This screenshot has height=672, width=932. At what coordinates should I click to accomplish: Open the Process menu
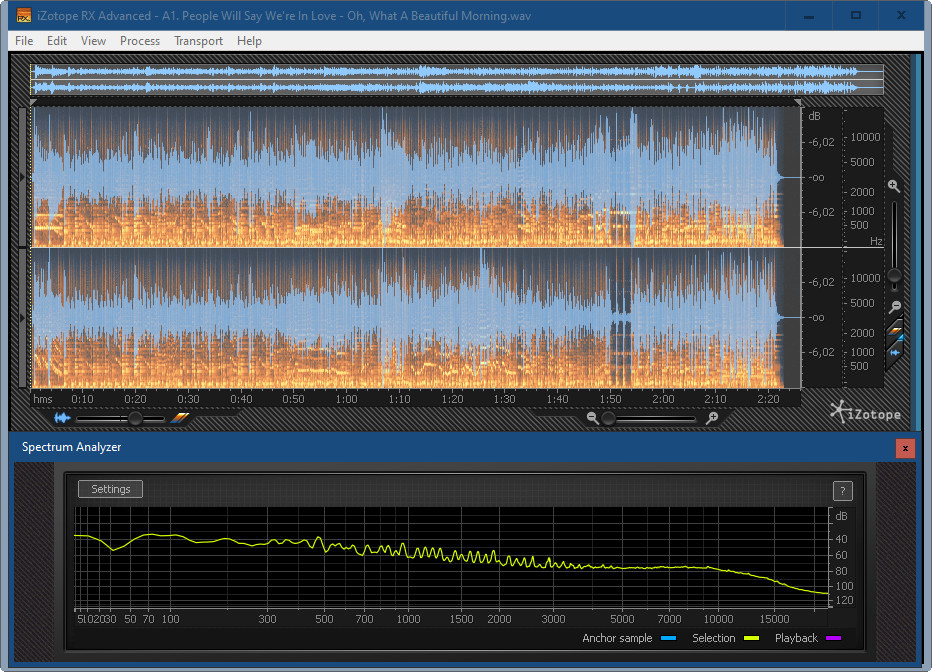[140, 41]
